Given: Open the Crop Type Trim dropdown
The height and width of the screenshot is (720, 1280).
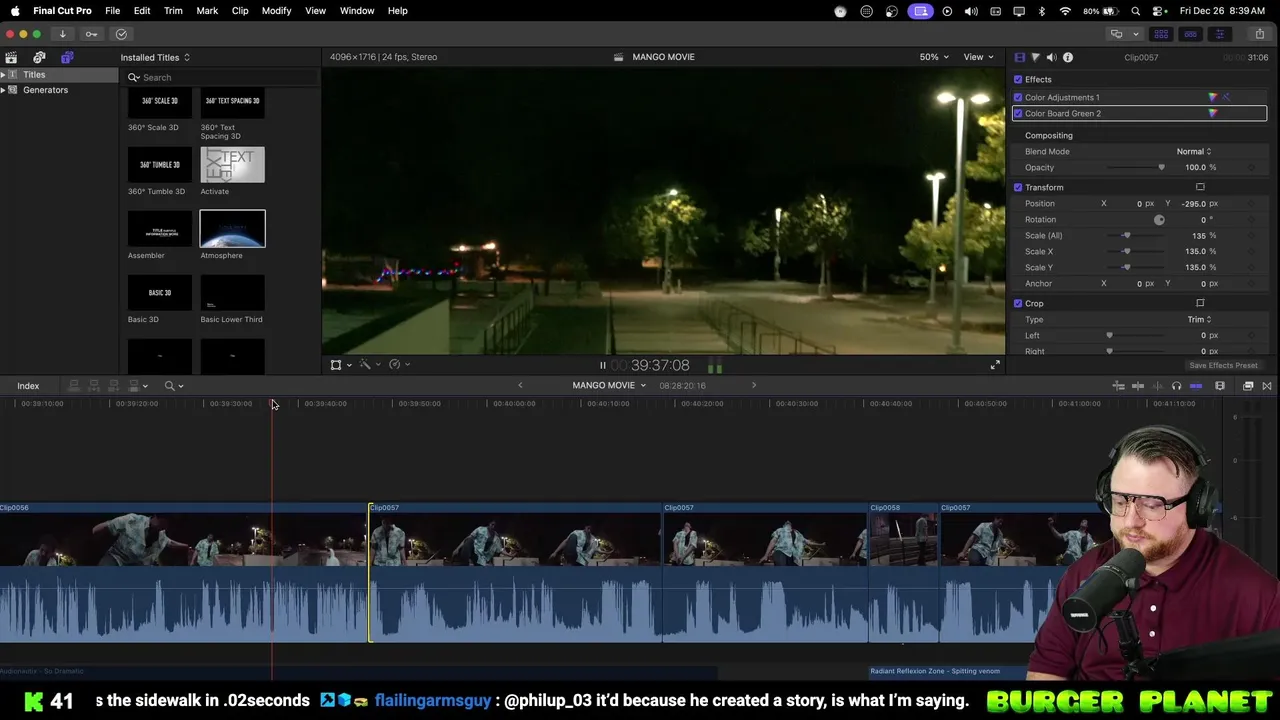Looking at the screenshot, I should 1199,319.
